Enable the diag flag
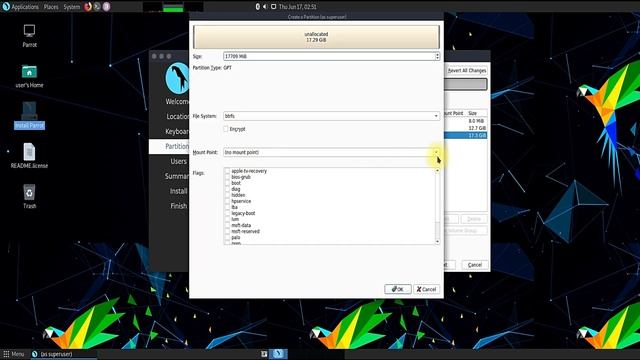This screenshot has width=640, height=360. tap(227, 189)
